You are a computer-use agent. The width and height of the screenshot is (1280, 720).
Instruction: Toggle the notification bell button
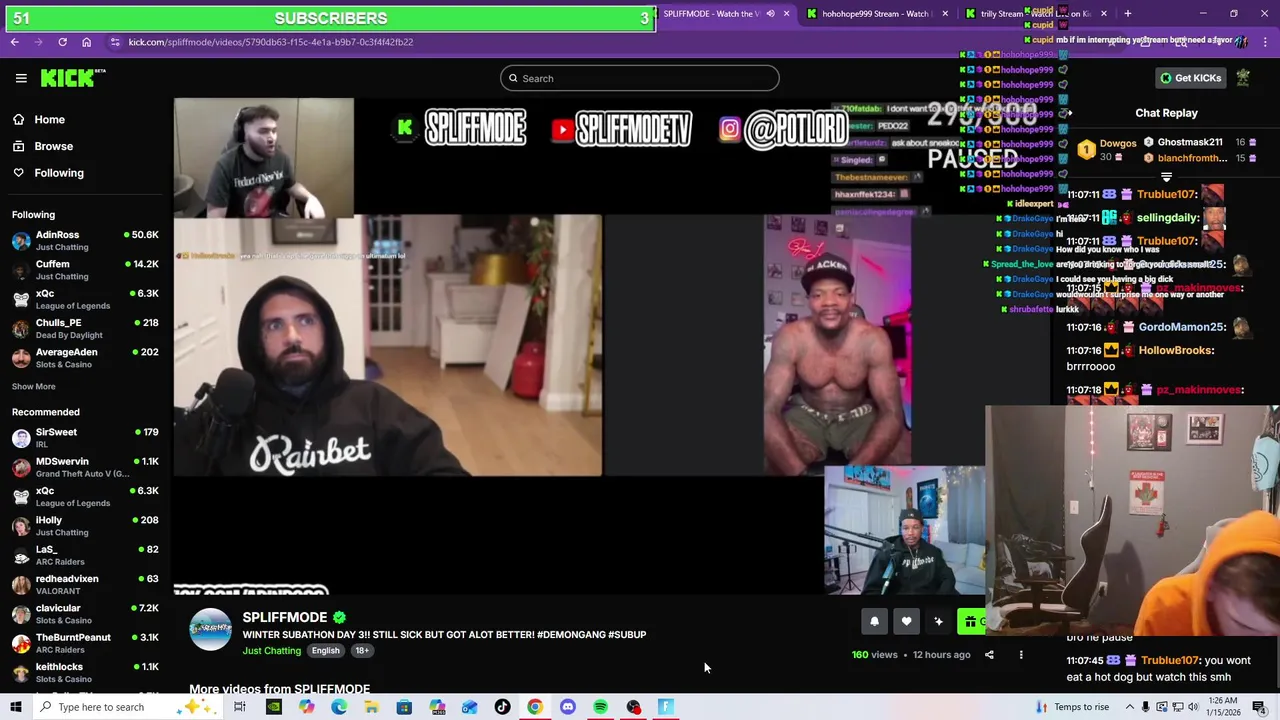click(x=874, y=622)
